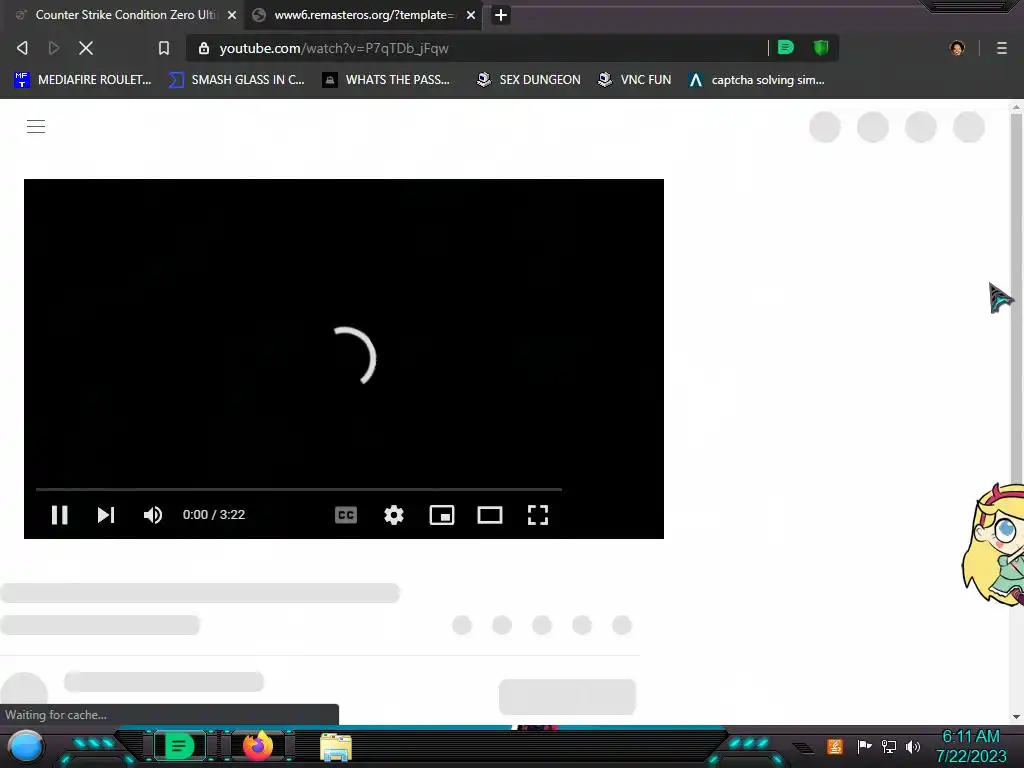
Task: View the site lock security info
Action: (x=204, y=48)
